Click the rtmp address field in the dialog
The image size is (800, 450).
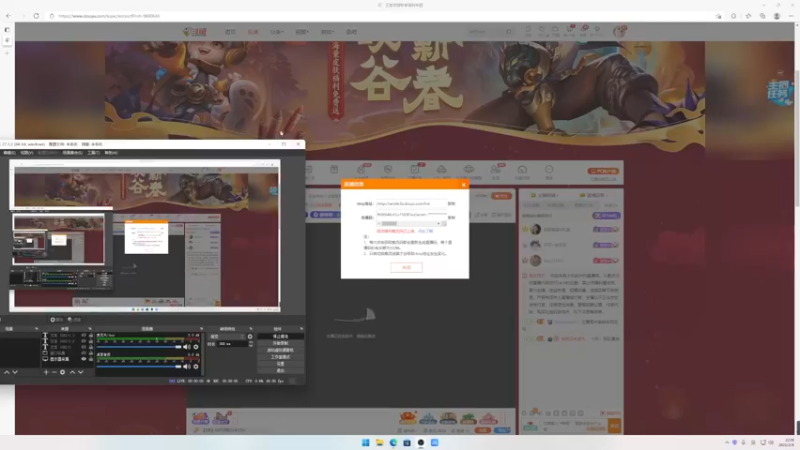pyautogui.click(x=411, y=204)
